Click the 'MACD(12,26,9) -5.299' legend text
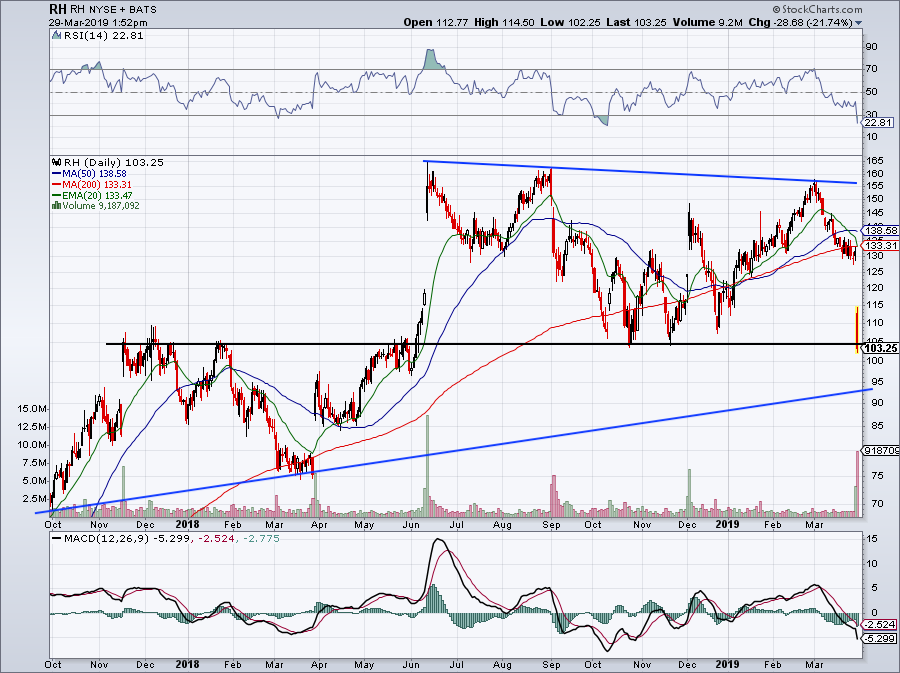 pos(126,539)
